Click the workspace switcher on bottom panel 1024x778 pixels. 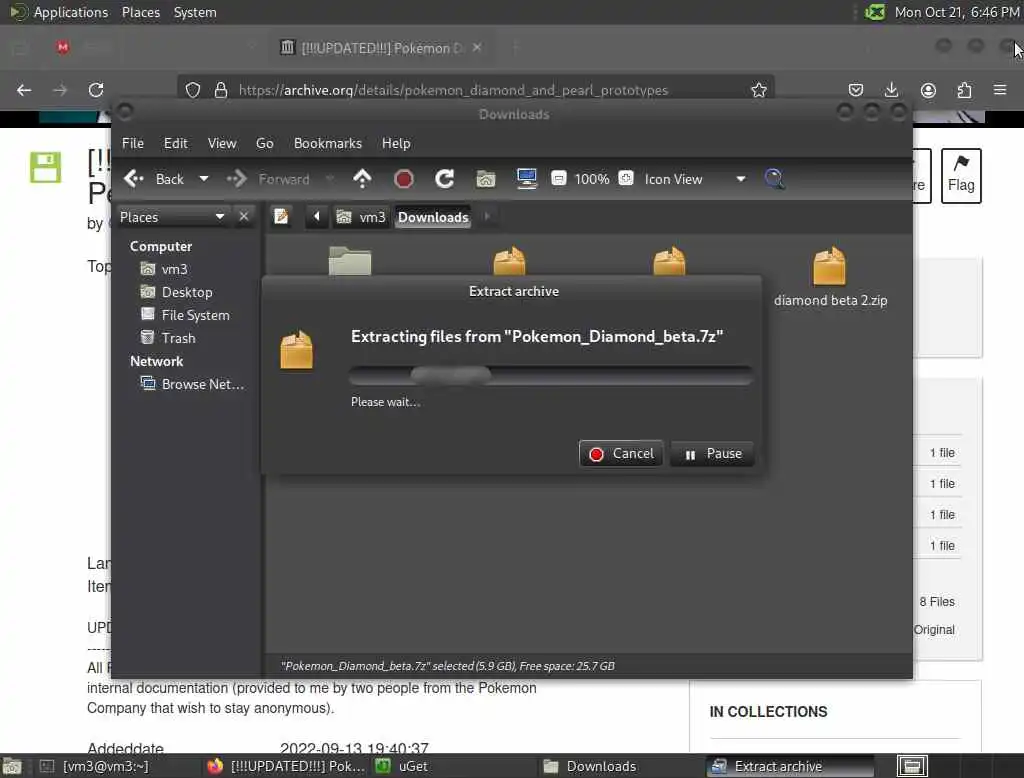(912, 766)
